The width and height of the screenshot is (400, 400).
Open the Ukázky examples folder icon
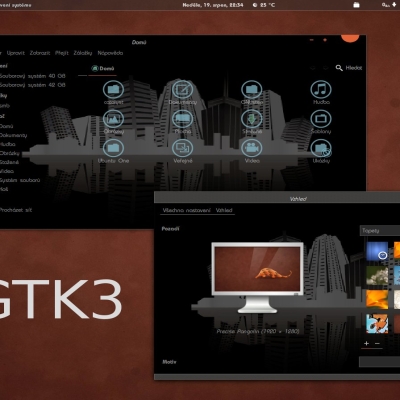pyautogui.click(x=321, y=148)
